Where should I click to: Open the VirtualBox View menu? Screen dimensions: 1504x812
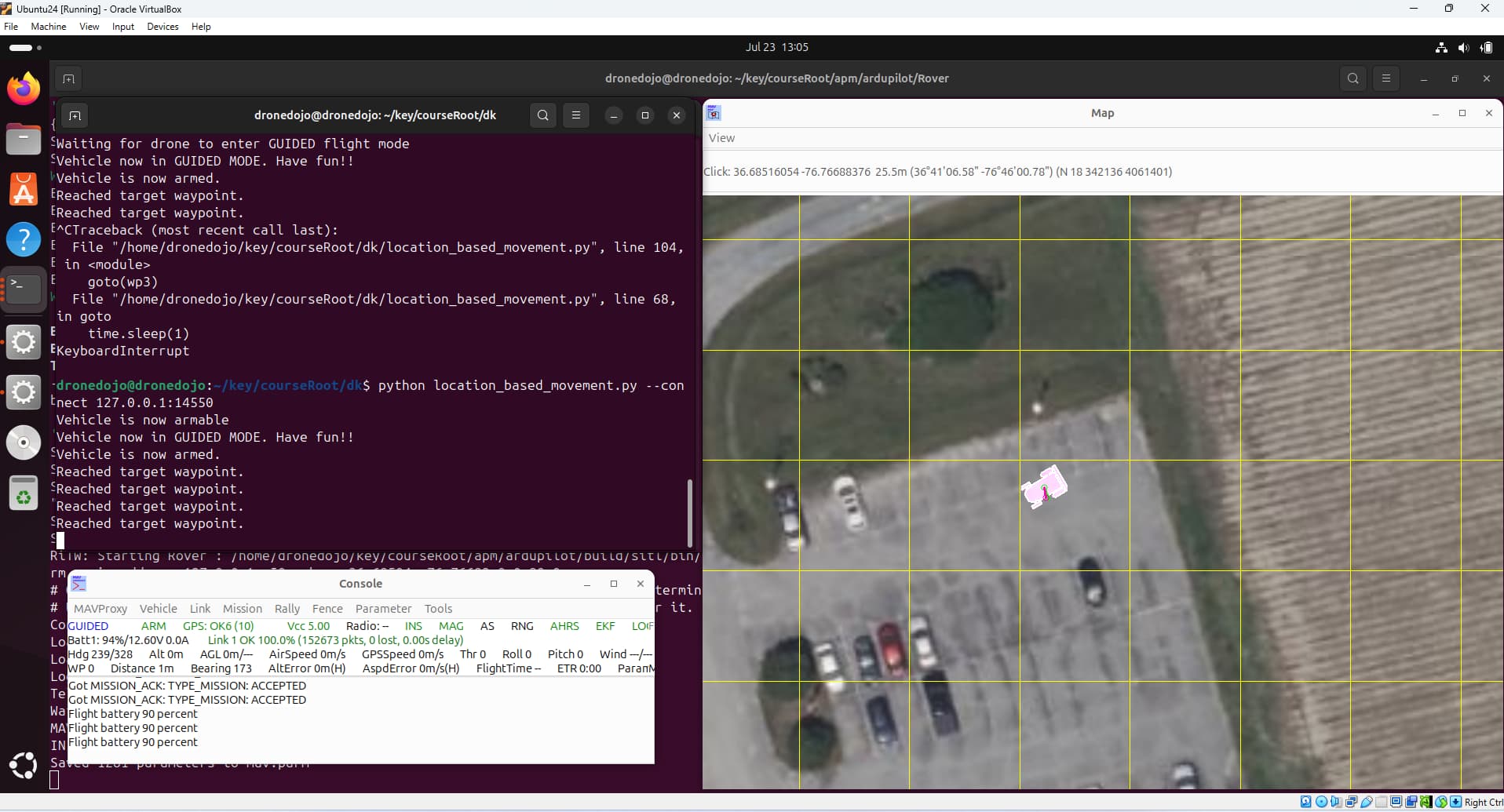pos(89,27)
